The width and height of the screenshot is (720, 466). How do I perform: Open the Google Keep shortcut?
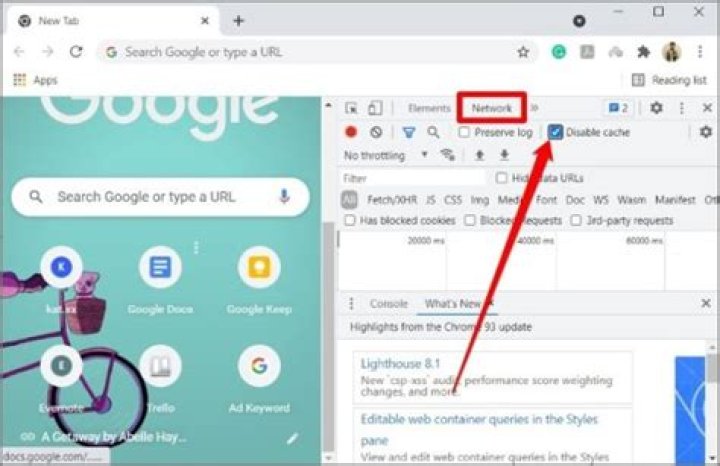(x=259, y=281)
